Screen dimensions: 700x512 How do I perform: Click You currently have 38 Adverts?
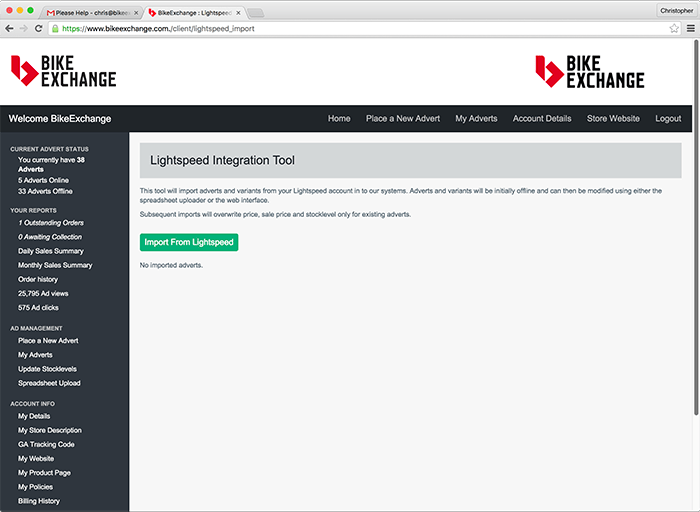point(51,164)
